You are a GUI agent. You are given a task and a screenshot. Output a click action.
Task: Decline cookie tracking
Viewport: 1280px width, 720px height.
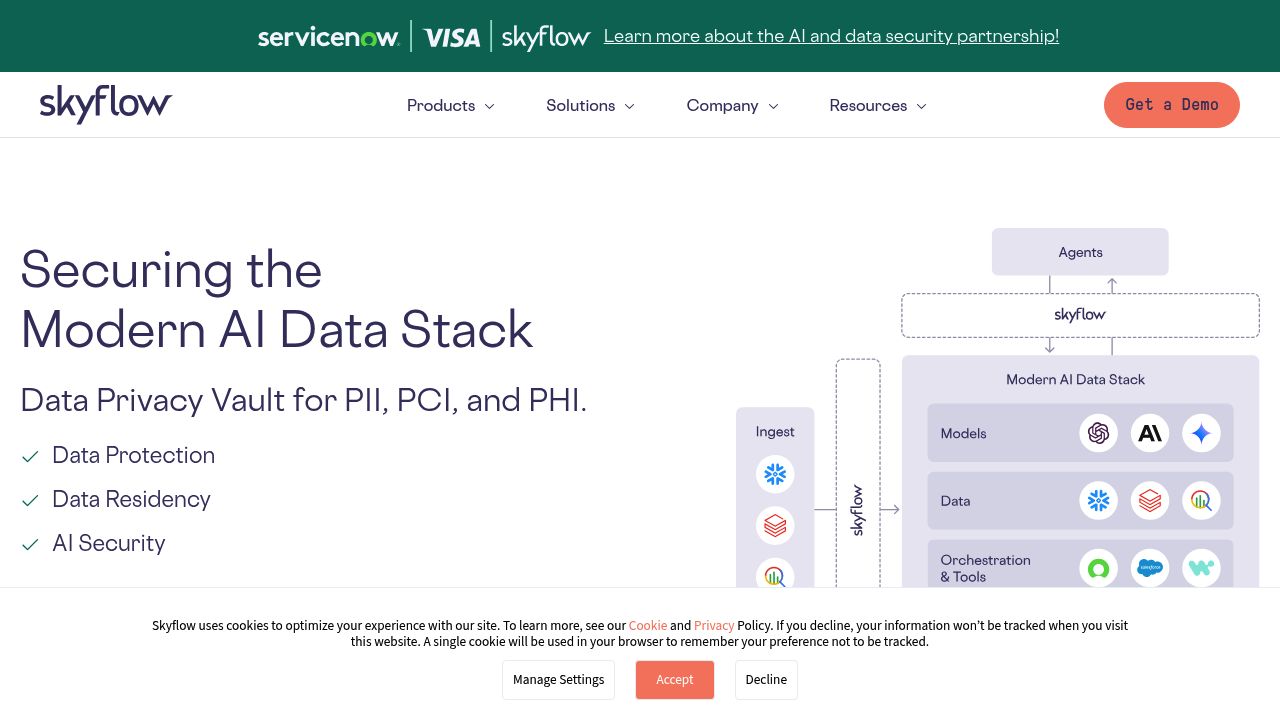[x=766, y=680]
